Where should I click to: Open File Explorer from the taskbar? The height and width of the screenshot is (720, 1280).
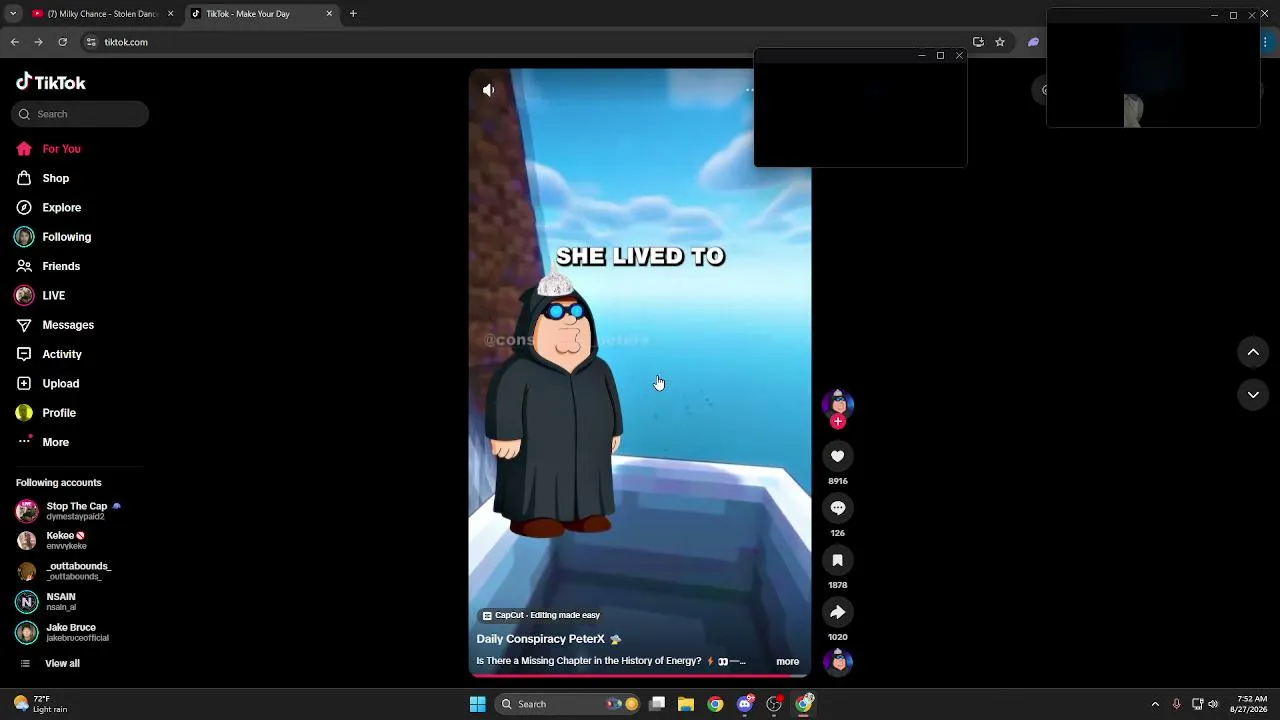click(686, 704)
